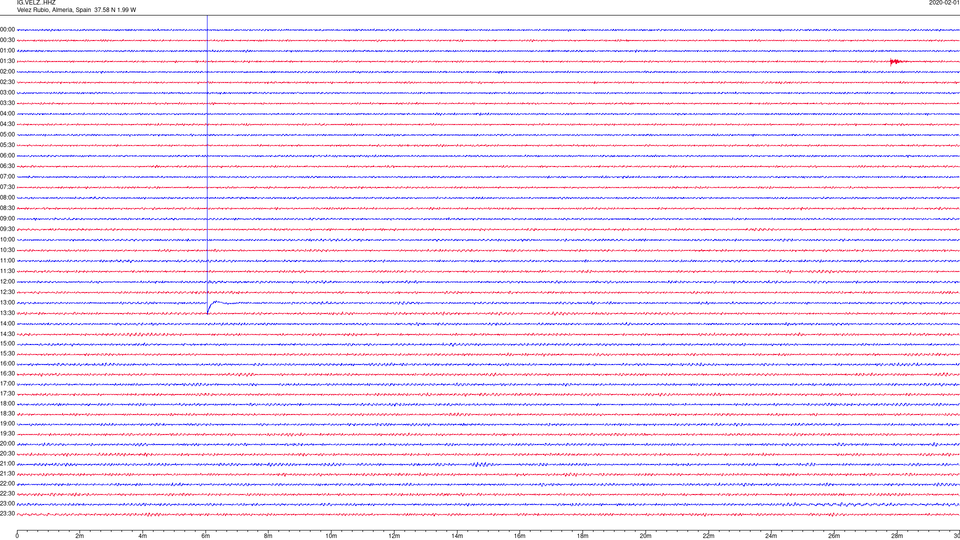Select the 19:00 trace time label
Viewport: 960px width, 540px height.
point(7,424)
